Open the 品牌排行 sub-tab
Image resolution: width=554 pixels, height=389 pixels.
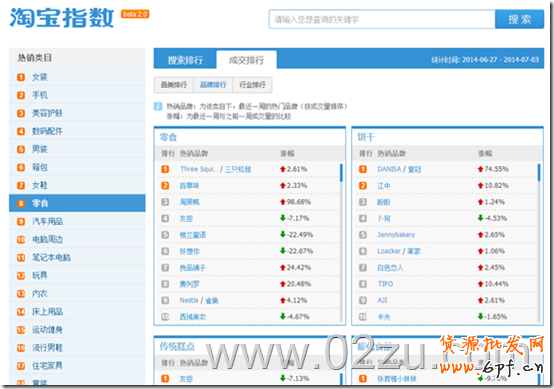(213, 85)
